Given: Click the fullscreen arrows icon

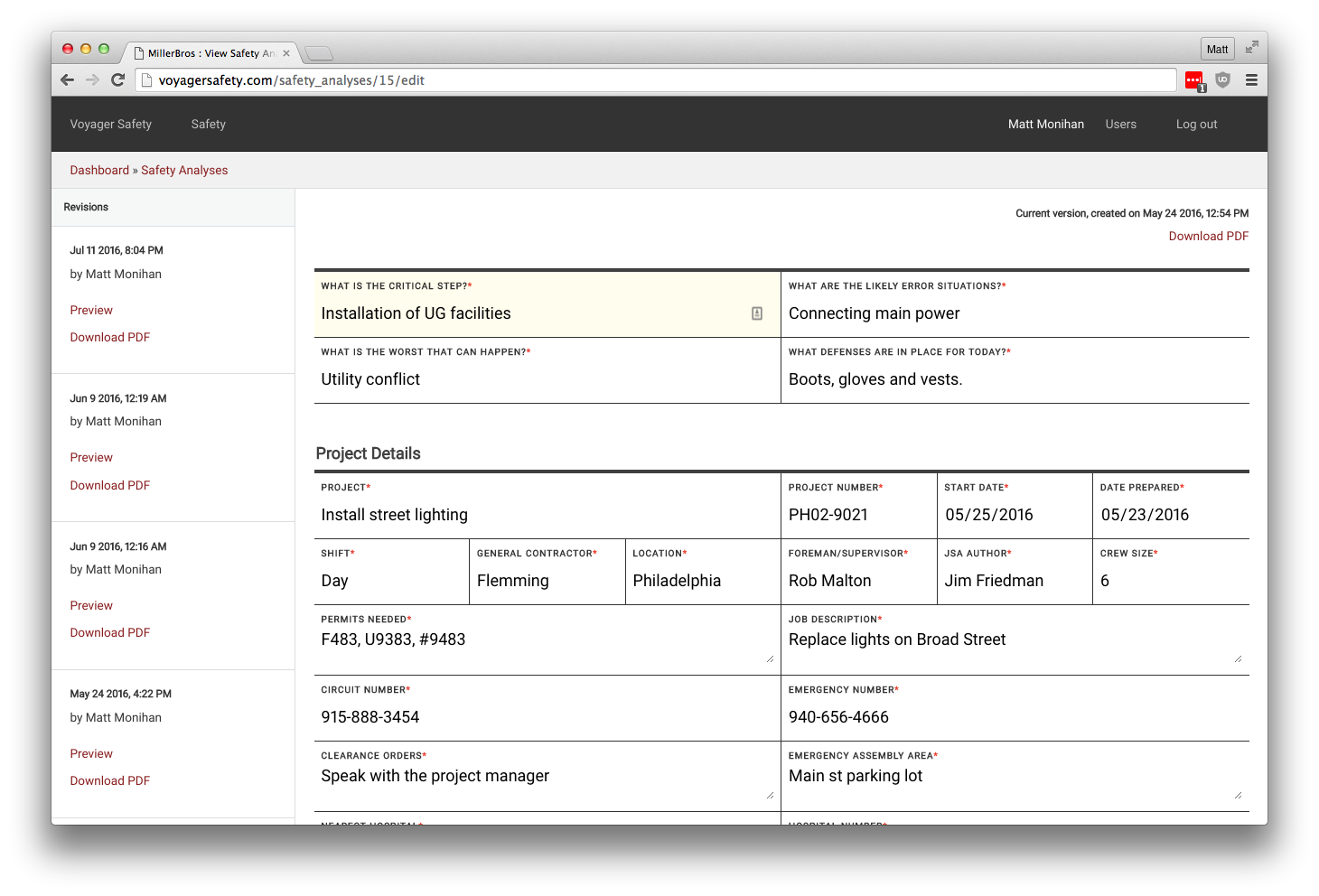Looking at the screenshot, I should pyautogui.click(x=1251, y=48).
